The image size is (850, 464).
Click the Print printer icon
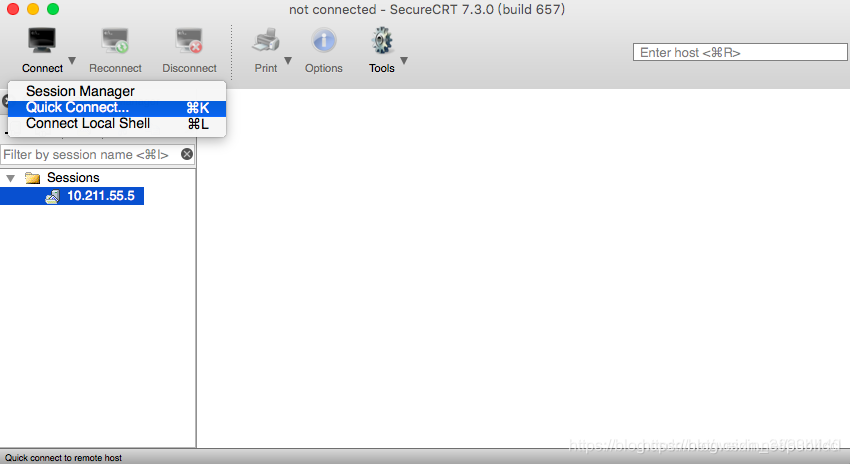click(266, 41)
